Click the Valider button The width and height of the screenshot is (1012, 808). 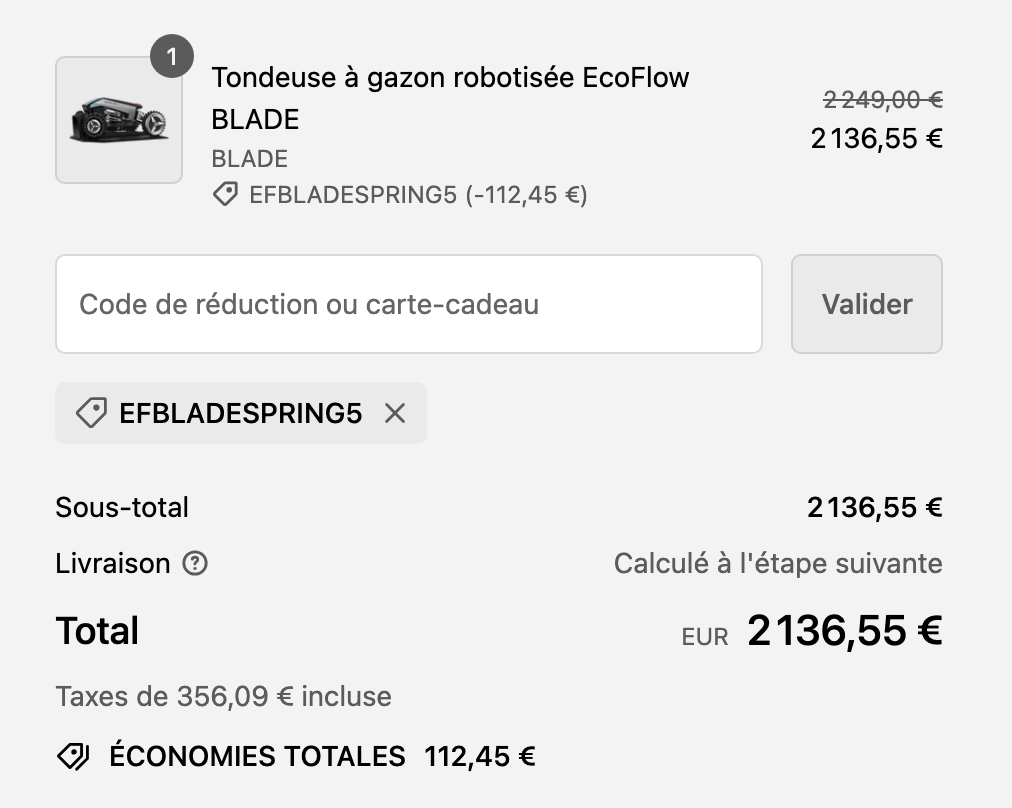pos(867,304)
